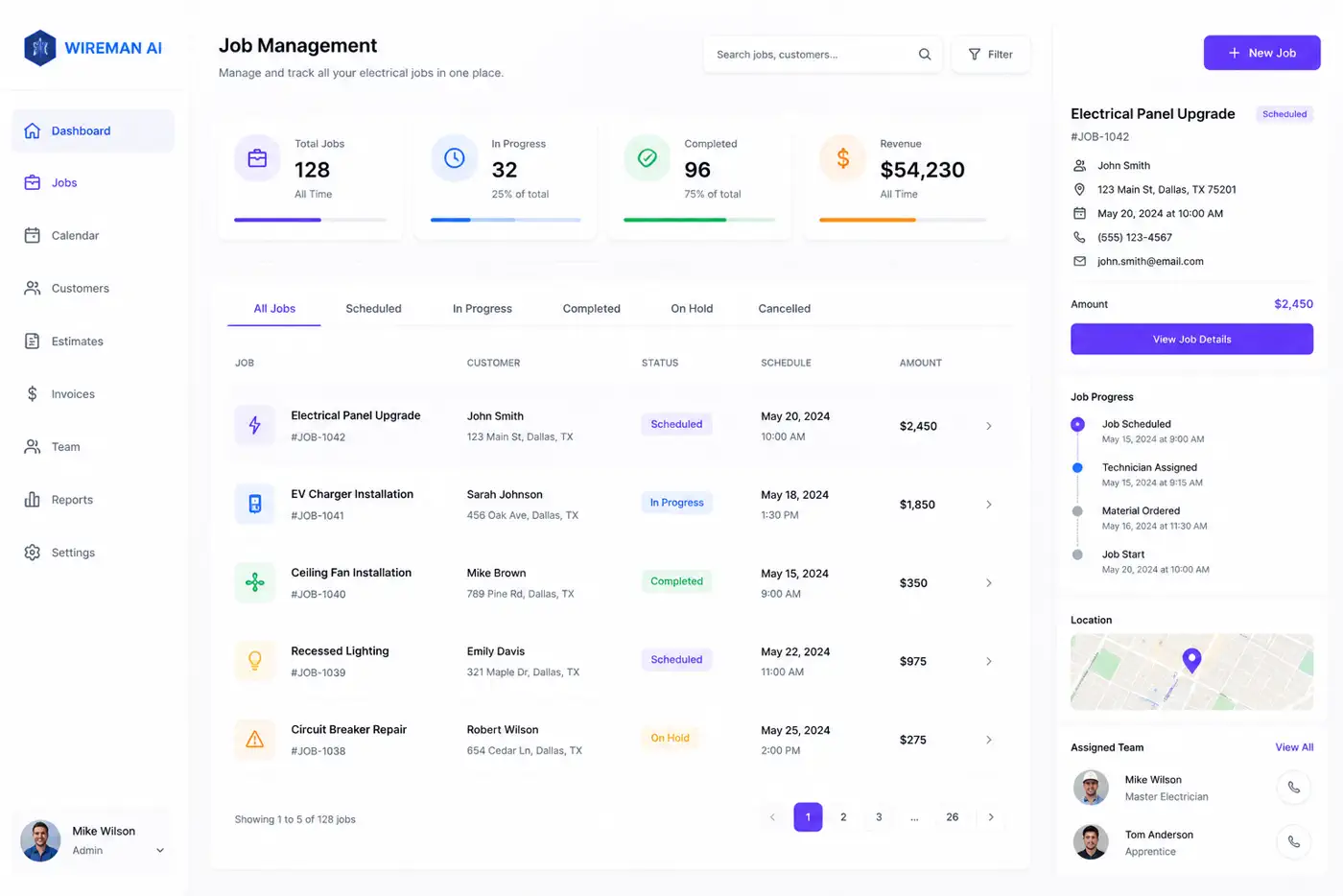Click the Completed badge for Ceiling Fan

click(x=676, y=581)
